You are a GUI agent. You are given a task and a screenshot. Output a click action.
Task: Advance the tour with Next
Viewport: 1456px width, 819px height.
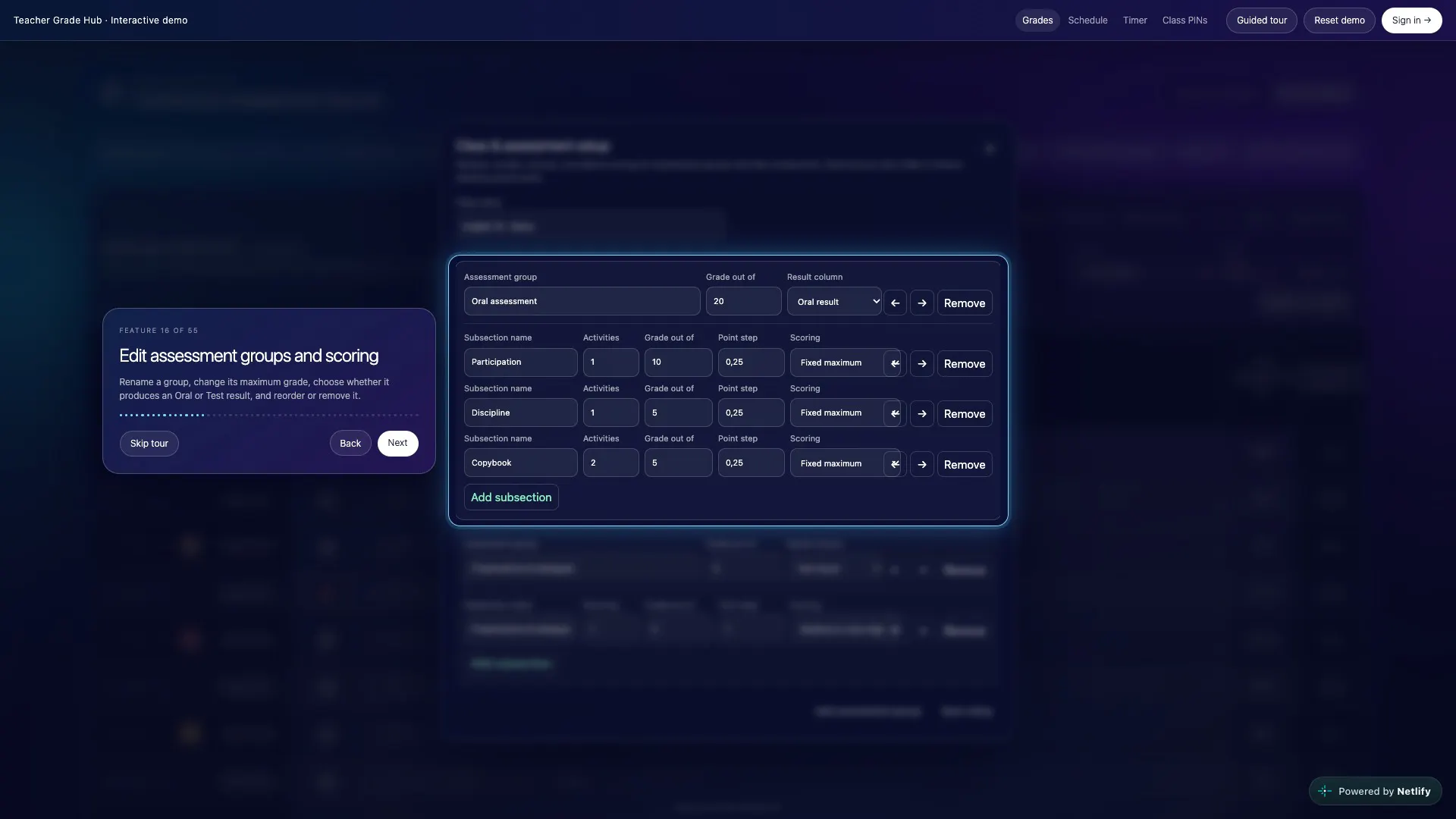click(x=397, y=444)
